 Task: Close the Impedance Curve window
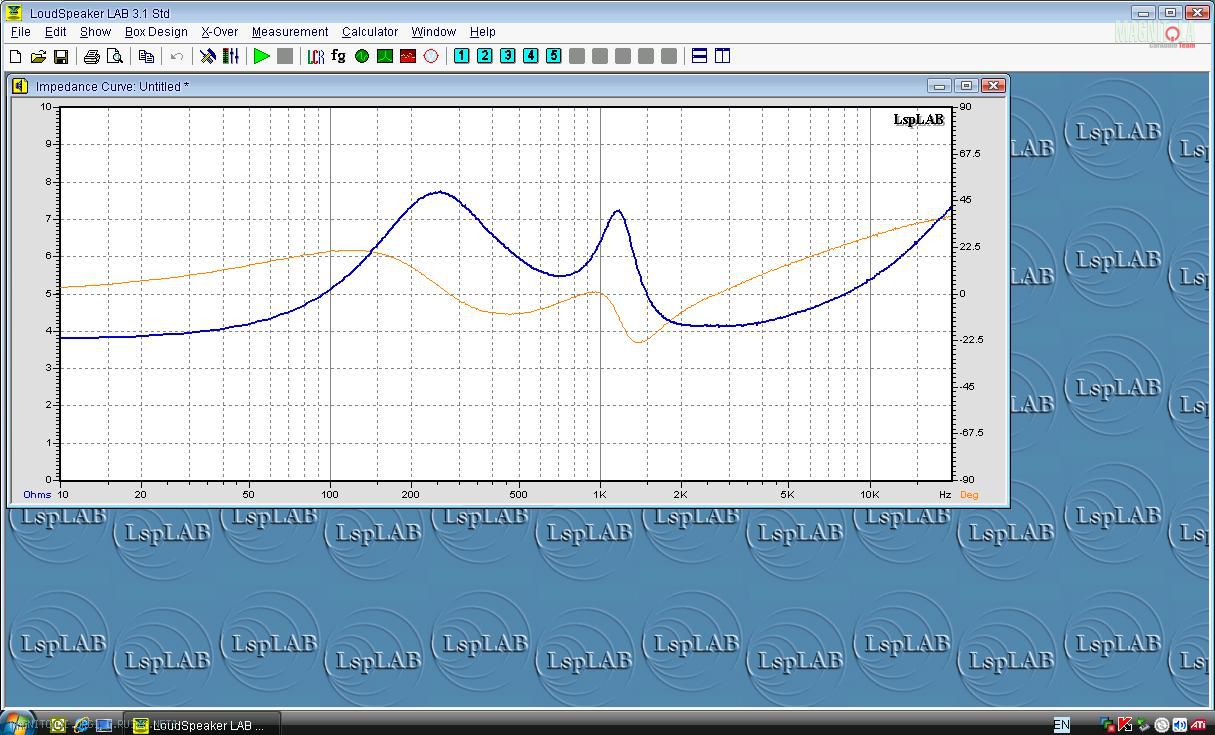[x=993, y=86]
